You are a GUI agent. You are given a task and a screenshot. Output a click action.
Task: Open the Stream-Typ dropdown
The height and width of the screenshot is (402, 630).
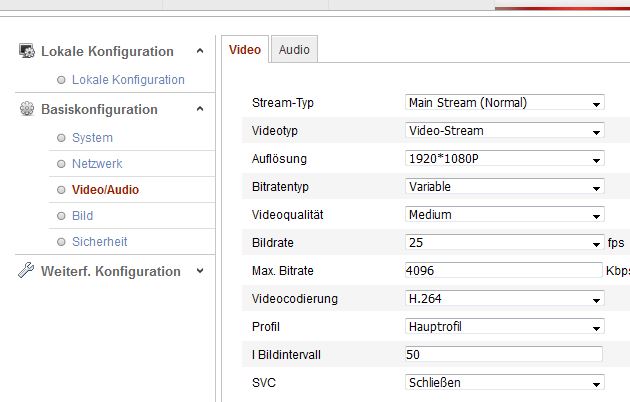(x=504, y=102)
